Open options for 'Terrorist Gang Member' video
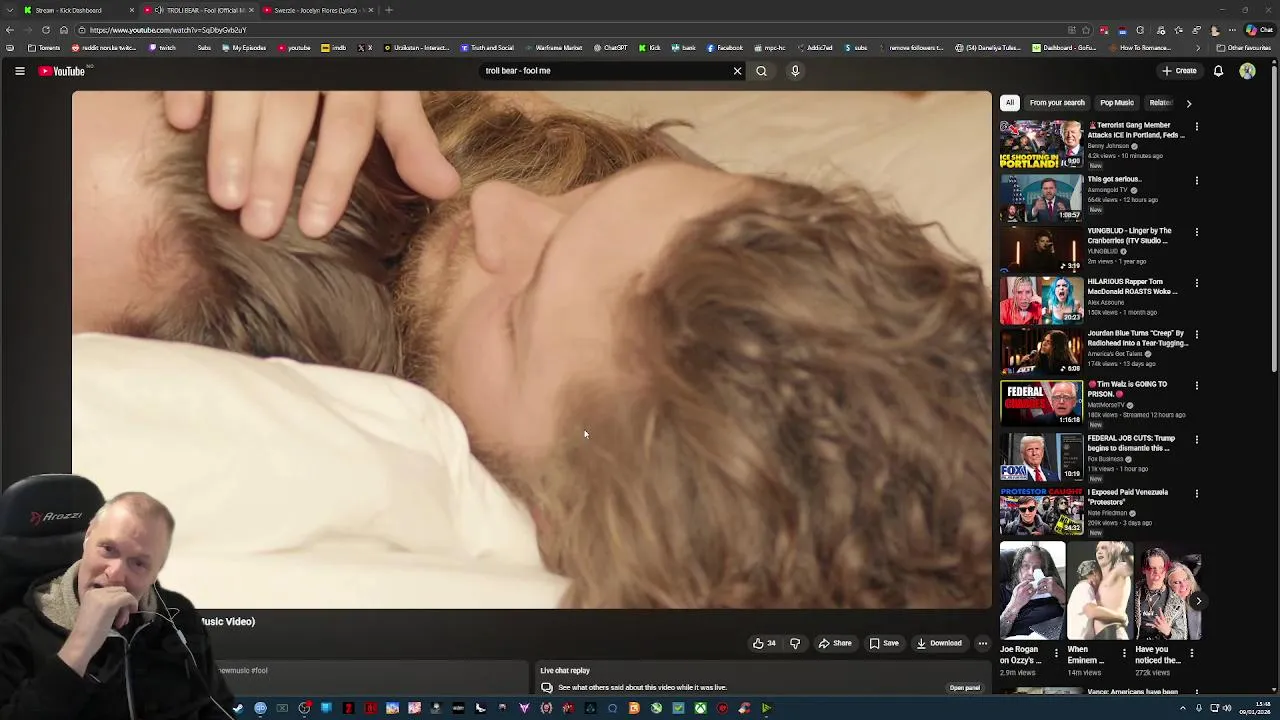The image size is (1280, 720). tap(1196, 127)
